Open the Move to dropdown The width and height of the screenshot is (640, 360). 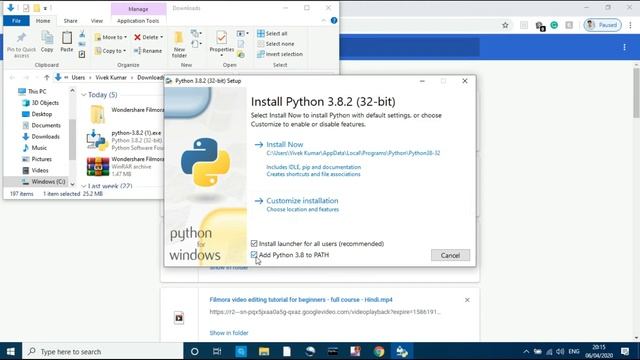(x=110, y=37)
